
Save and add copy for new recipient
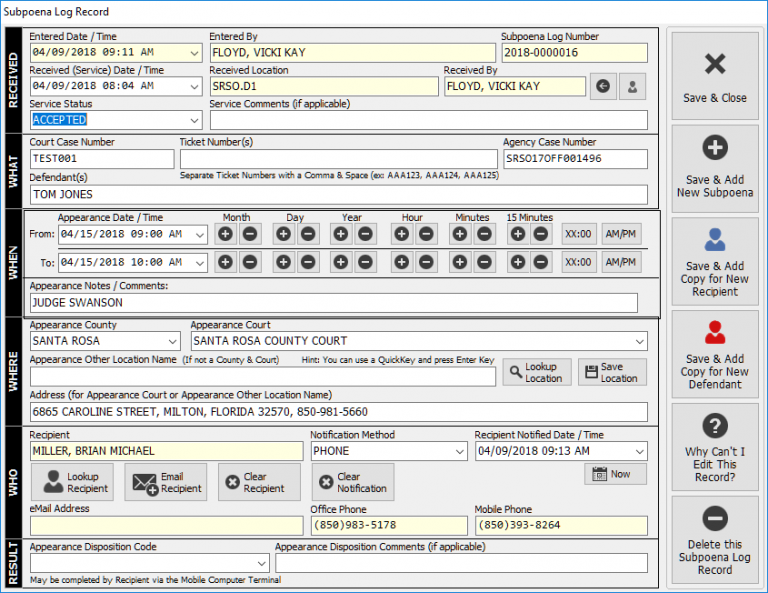point(715,260)
